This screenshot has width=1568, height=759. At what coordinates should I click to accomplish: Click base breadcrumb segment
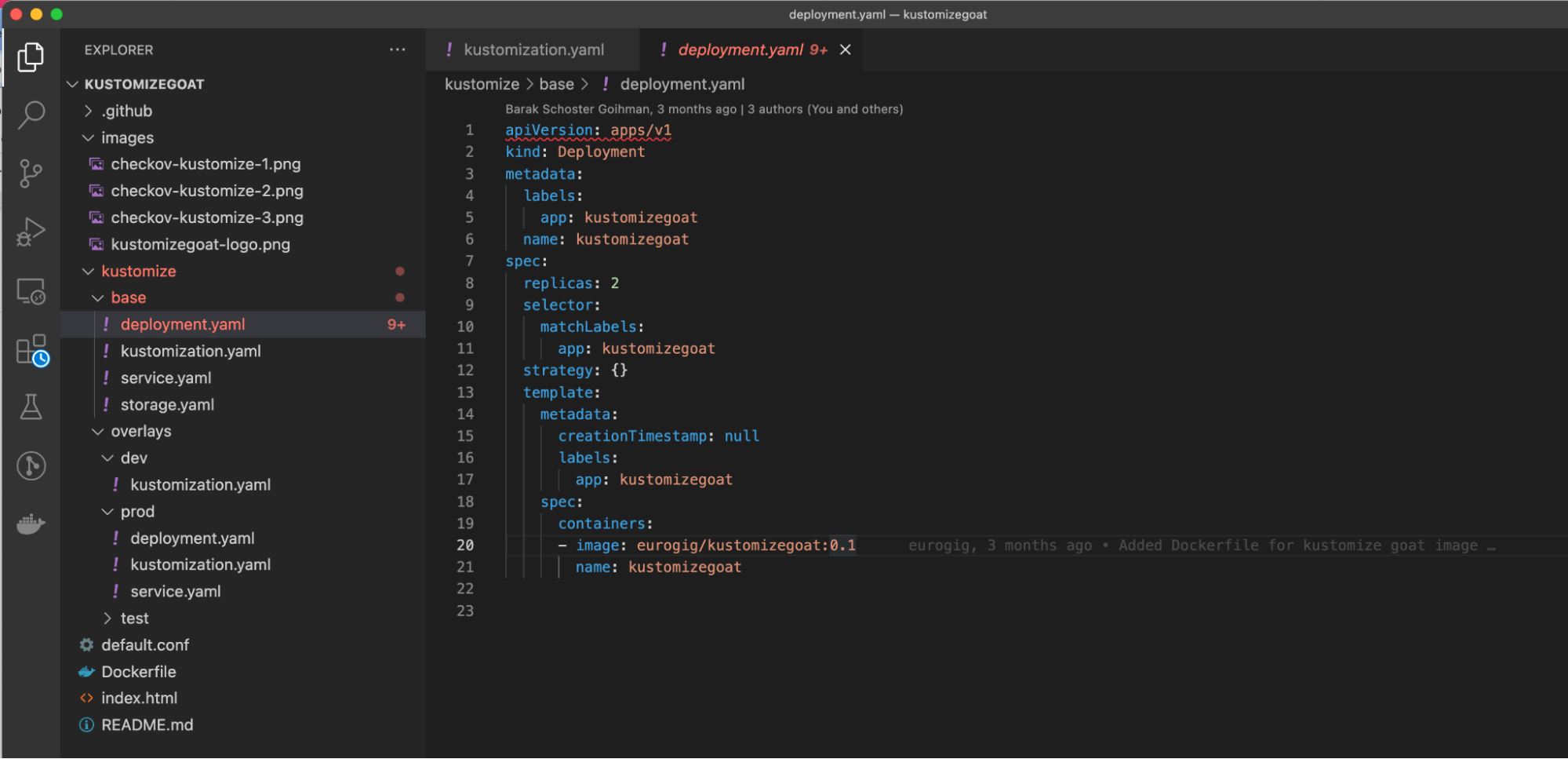click(556, 84)
